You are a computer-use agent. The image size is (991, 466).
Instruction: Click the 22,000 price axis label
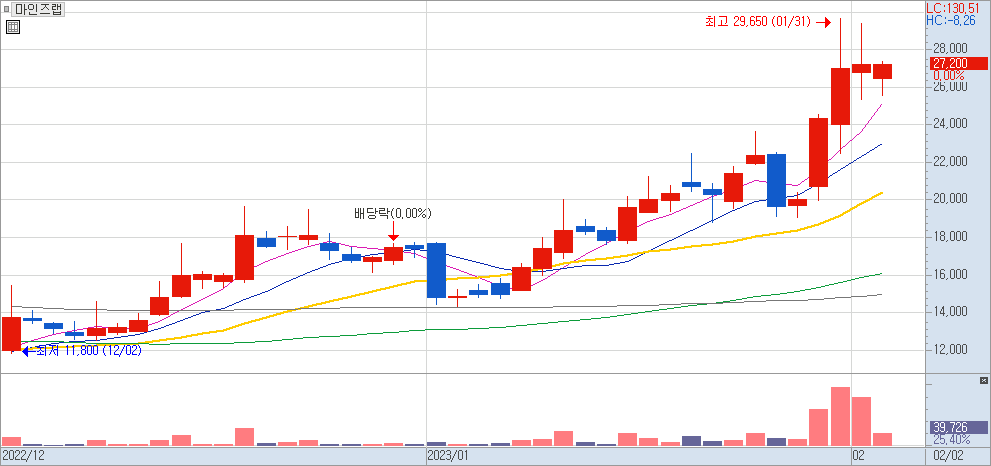(949, 162)
